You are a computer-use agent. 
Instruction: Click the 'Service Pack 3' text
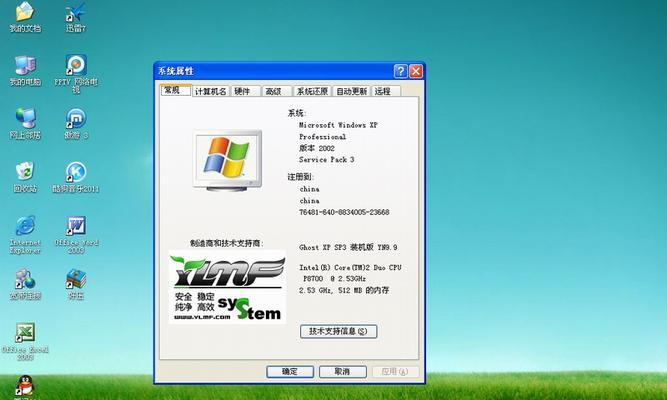click(x=327, y=160)
